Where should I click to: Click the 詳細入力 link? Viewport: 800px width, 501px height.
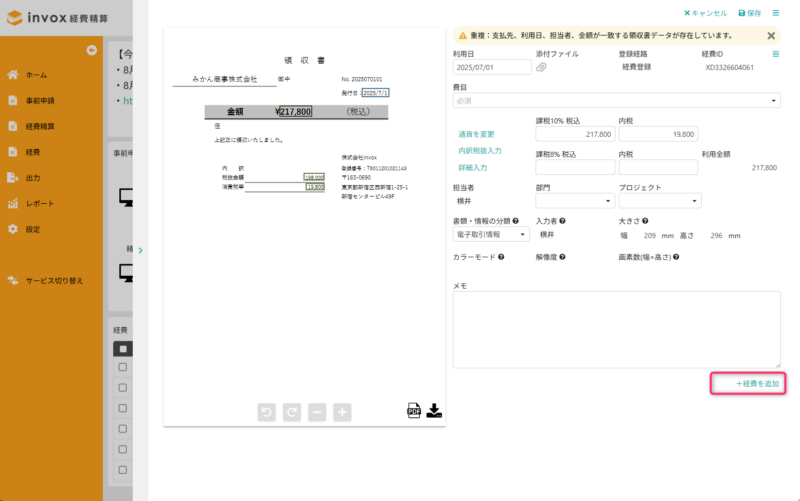tap(472, 167)
